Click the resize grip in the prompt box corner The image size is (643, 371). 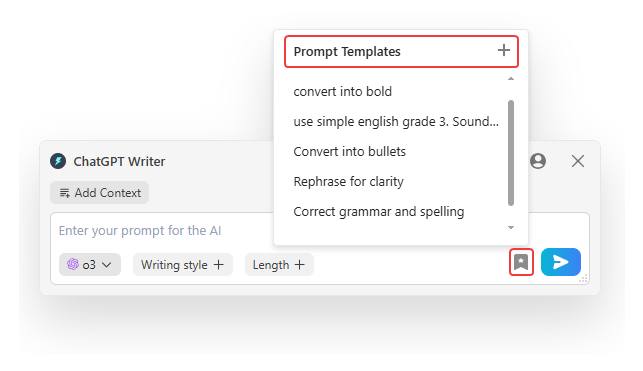point(583,278)
